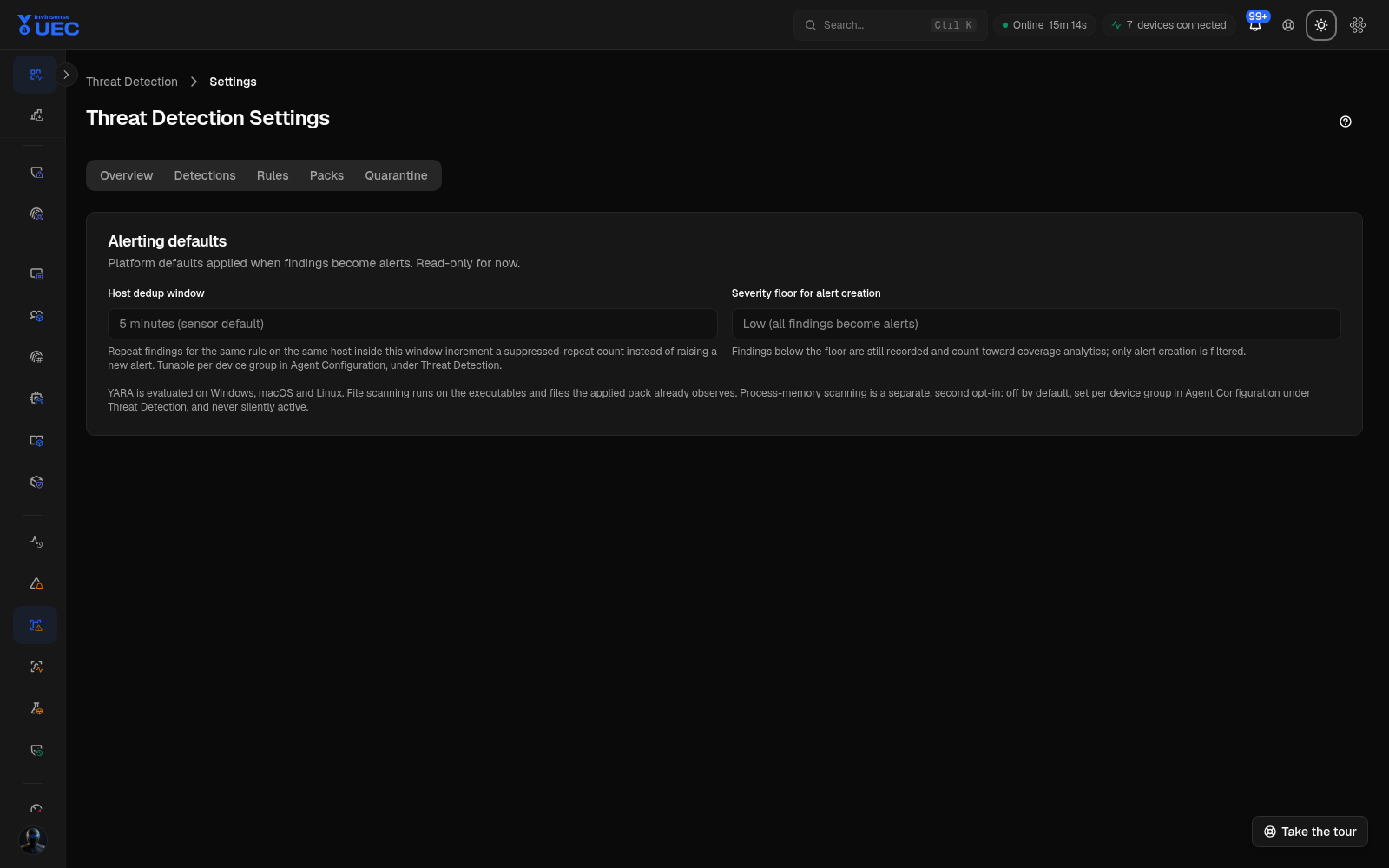Click the 7 devices connected status pill
Screen dimensions: 1389x868
coord(1168,25)
